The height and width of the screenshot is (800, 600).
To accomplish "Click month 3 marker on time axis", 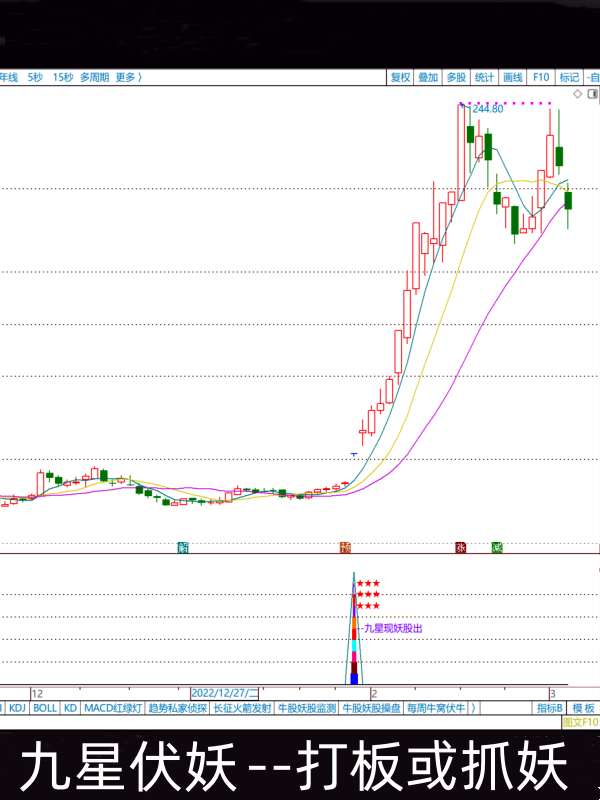I will (x=553, y=694).
